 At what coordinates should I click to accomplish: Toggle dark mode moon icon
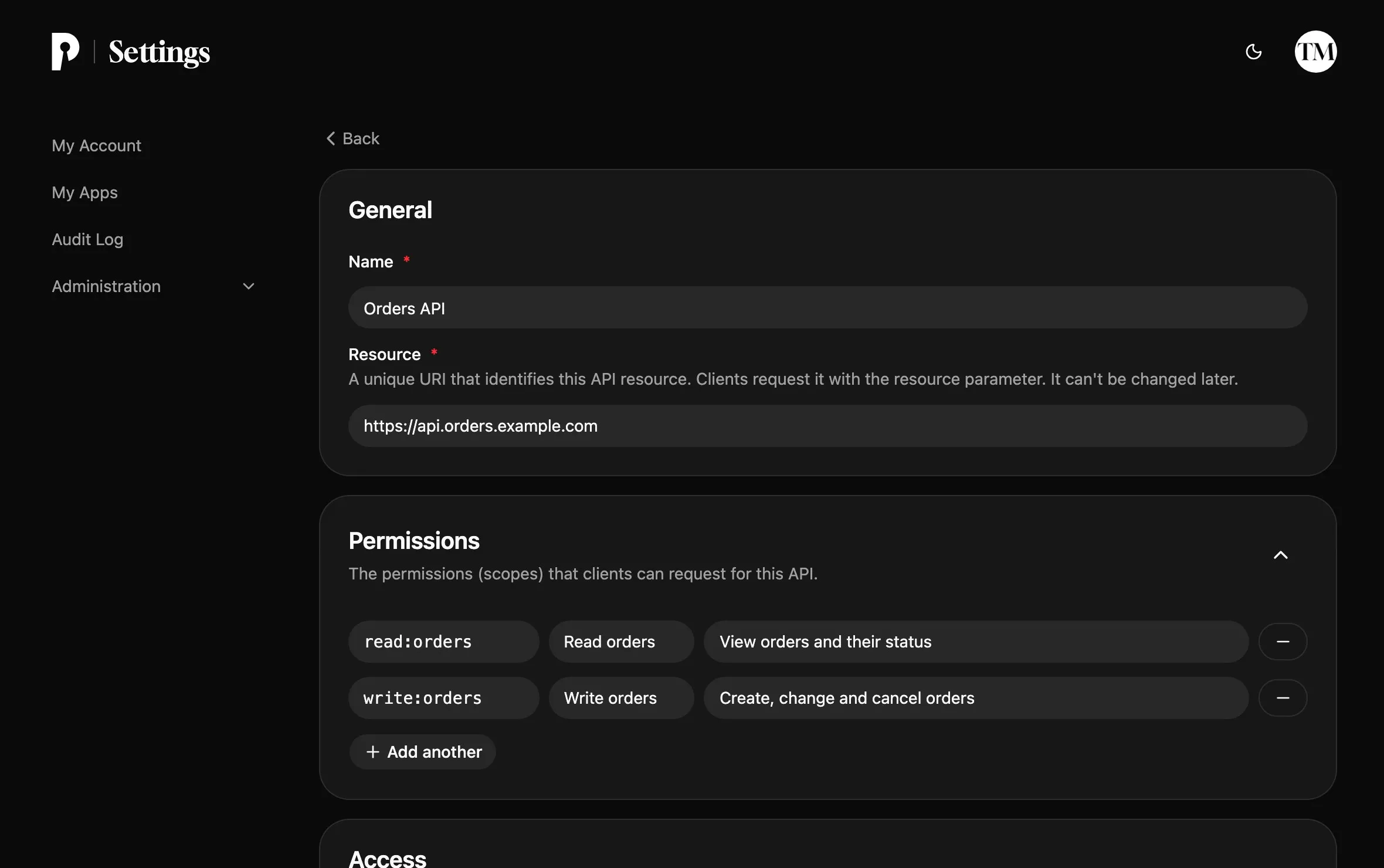pyautogui.click(x=1253, y=52)
